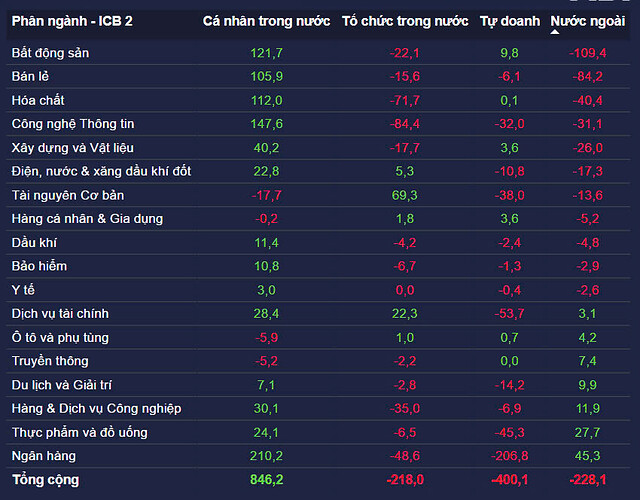
Task: Select Tài nguyên Cơ bản sector
Action: tap(68, 195)
